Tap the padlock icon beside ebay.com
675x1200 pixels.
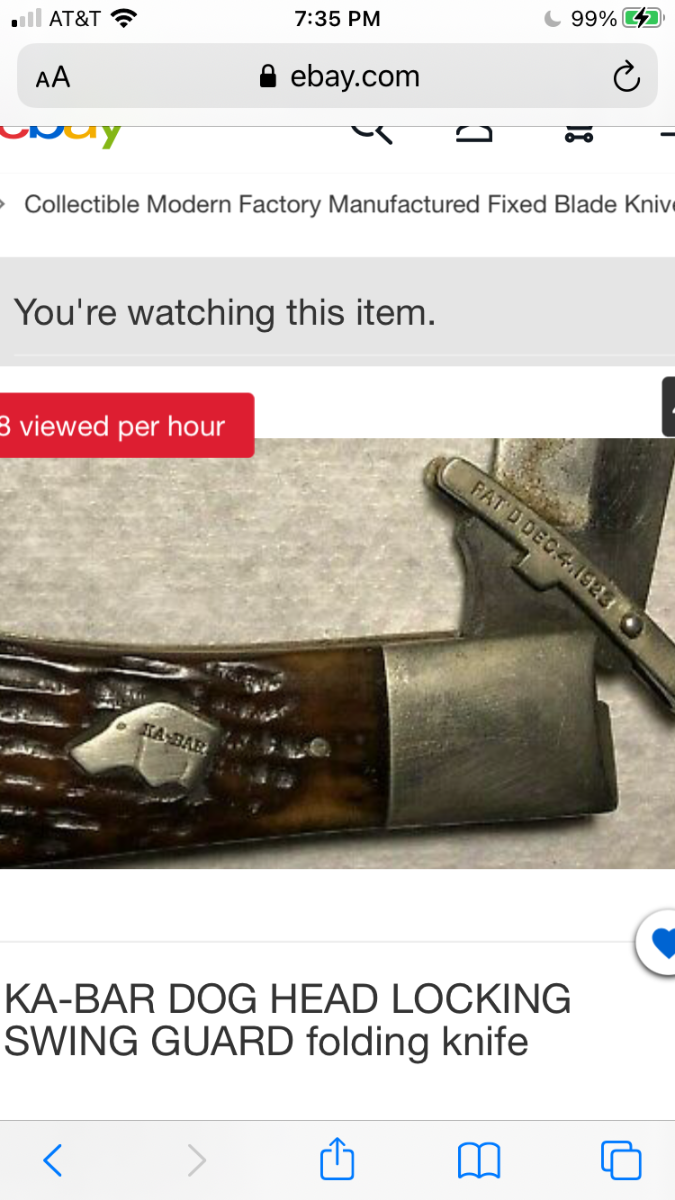click(267, 77)
